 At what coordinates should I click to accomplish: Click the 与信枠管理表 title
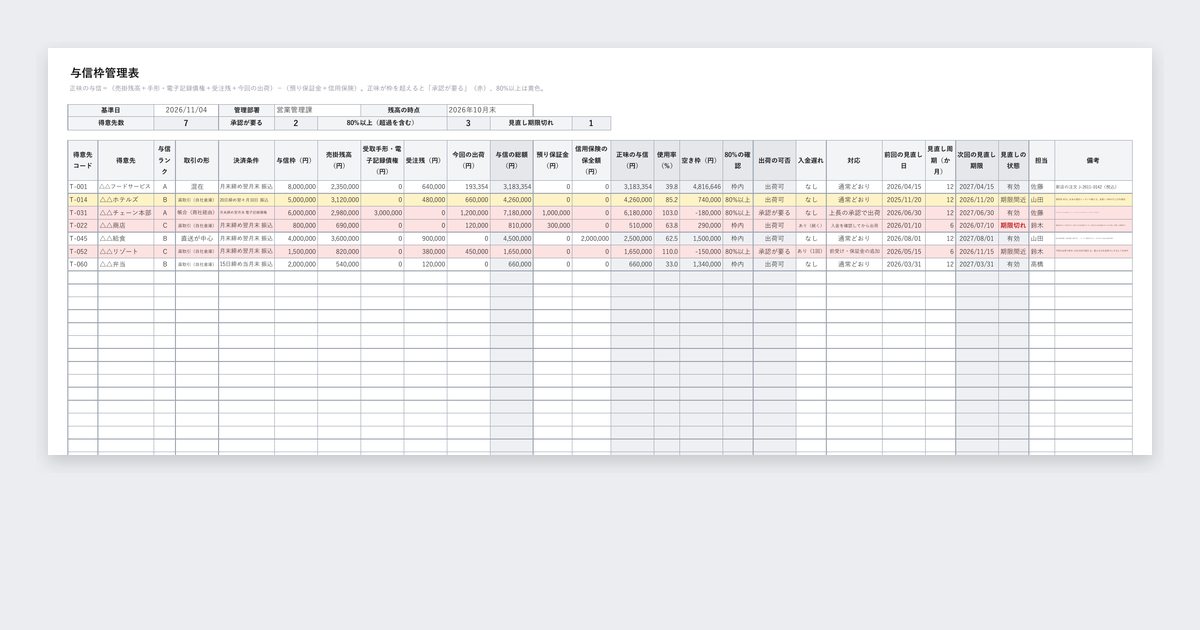[105, 73]
